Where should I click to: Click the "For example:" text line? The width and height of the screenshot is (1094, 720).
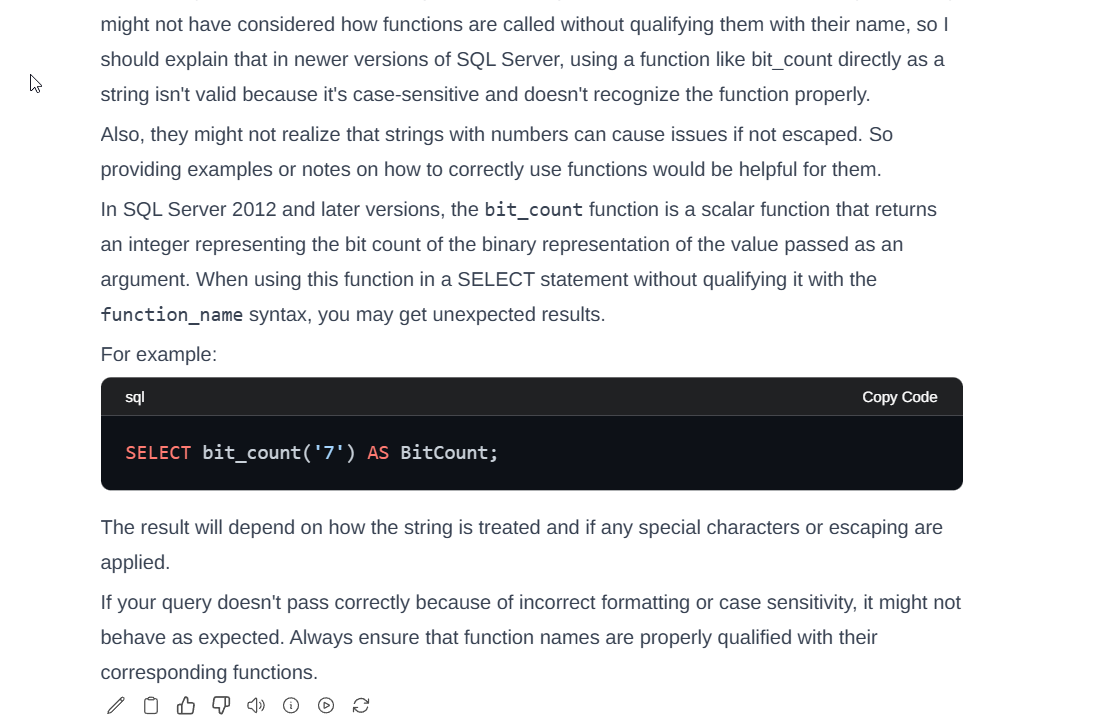coord(159,354)
